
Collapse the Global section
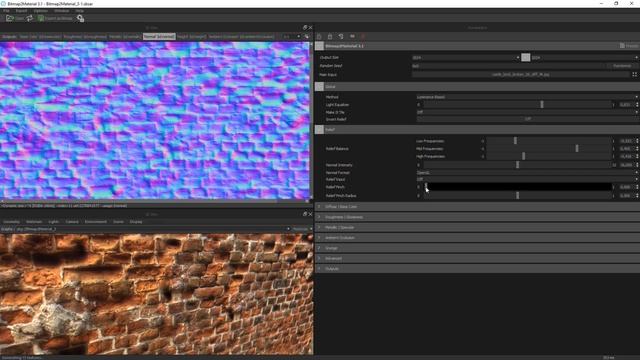[319, 87]
